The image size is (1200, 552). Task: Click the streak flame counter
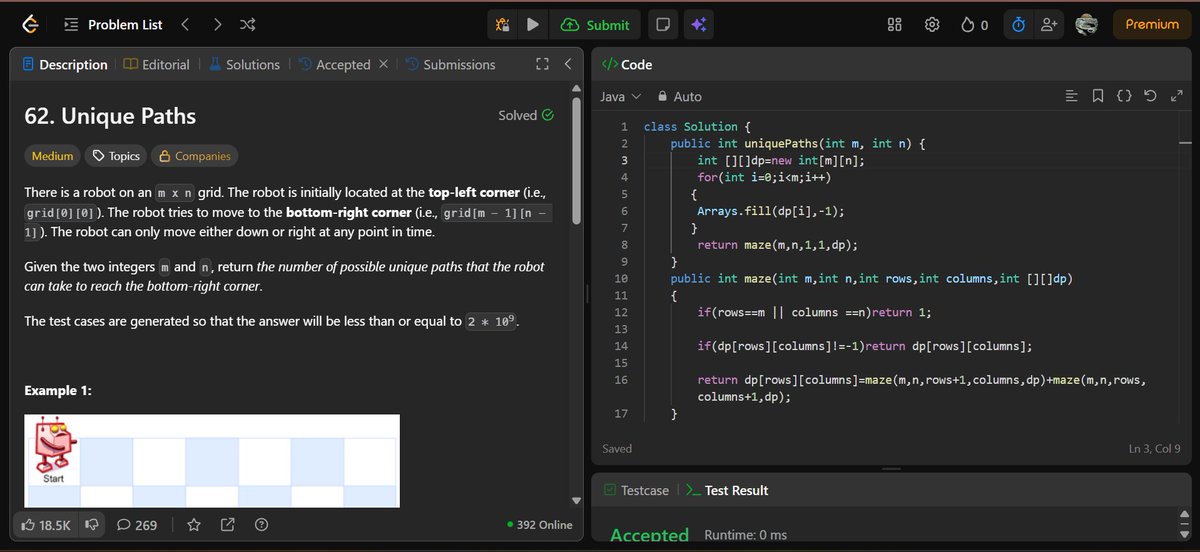point(974,25)
